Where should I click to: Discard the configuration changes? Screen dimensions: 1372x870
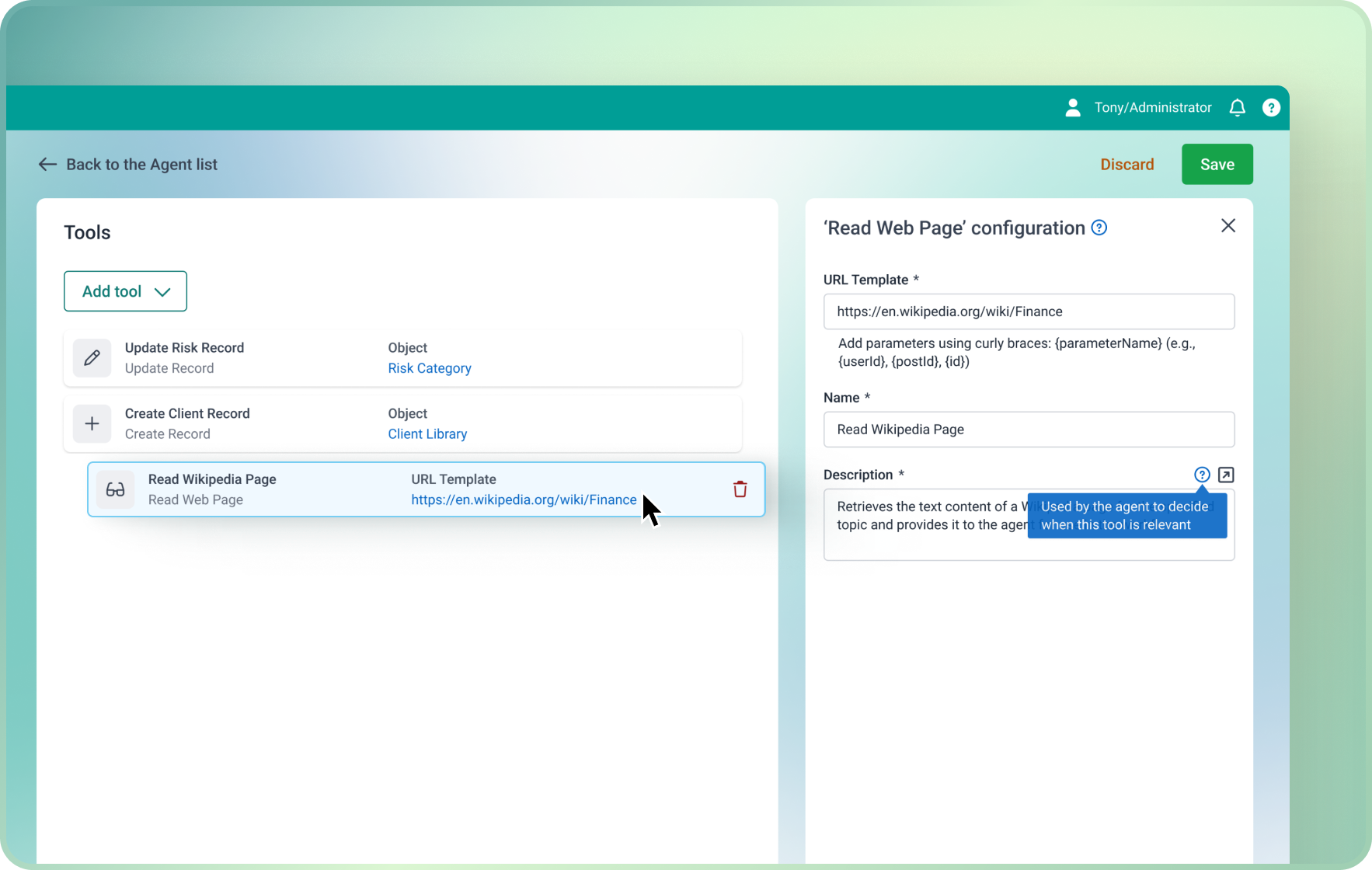(x=1127, y=165)
